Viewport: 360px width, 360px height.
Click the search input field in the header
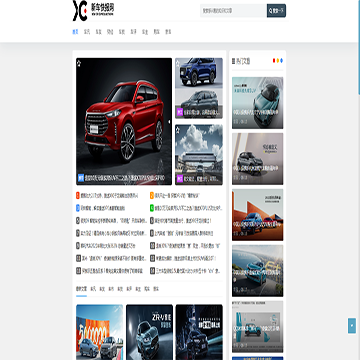click(233, 11)
